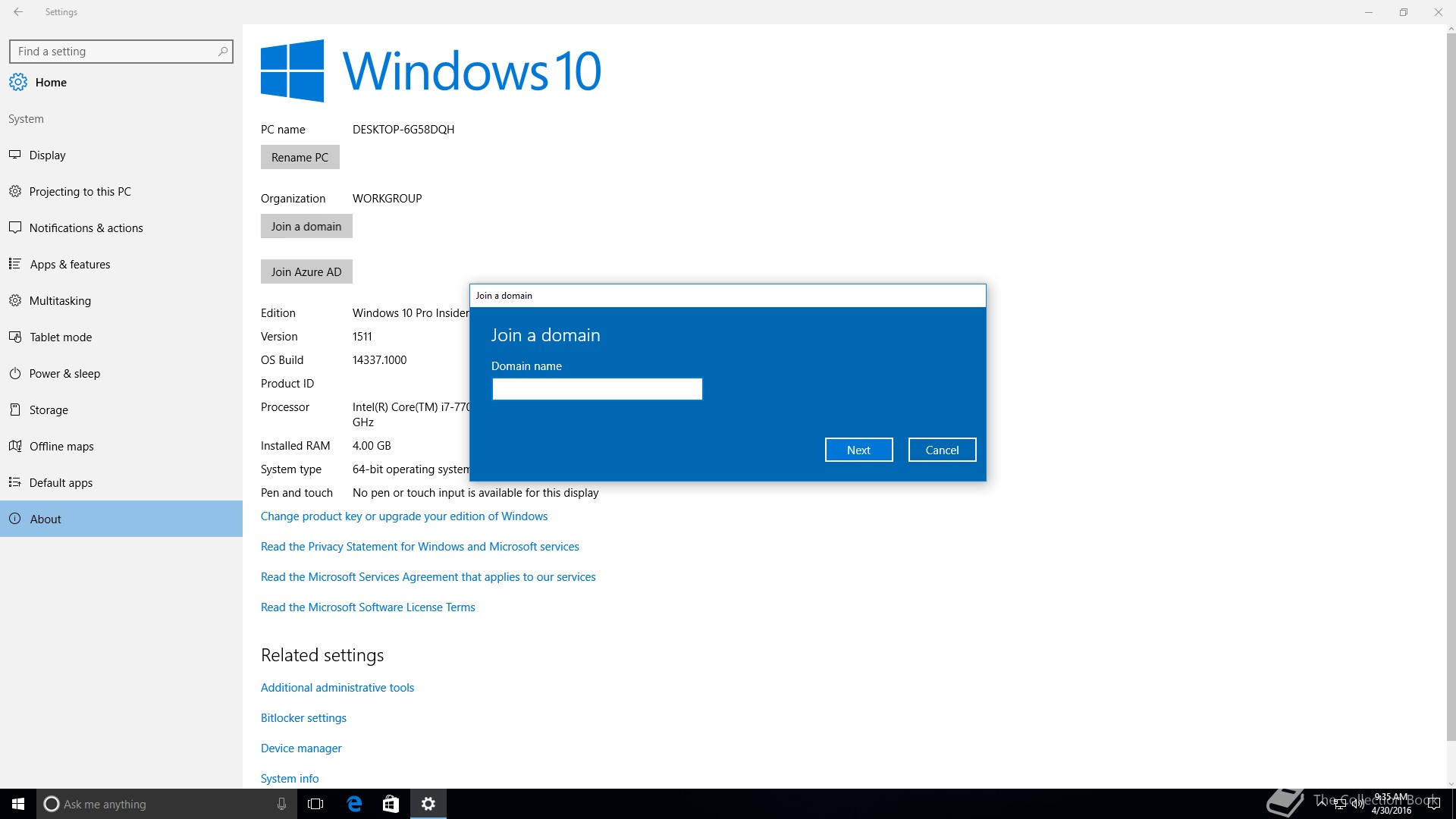Screen dimensions: 1456x819
Task: Click the Ask me anything search box
Action: (x=167, y=804)
